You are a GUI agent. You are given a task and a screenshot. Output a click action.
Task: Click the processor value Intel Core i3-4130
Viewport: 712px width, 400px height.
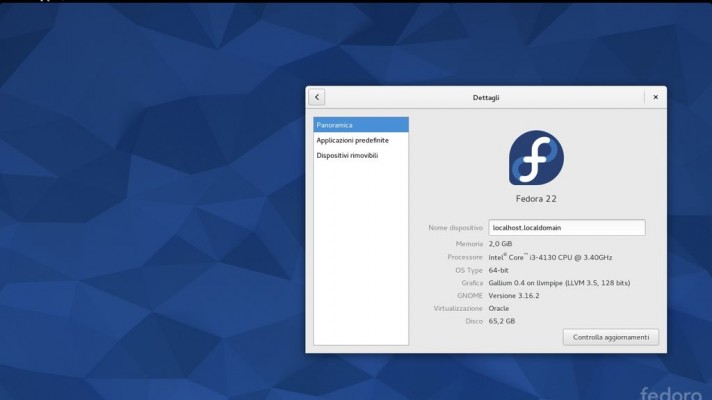[x=550, y=257]
